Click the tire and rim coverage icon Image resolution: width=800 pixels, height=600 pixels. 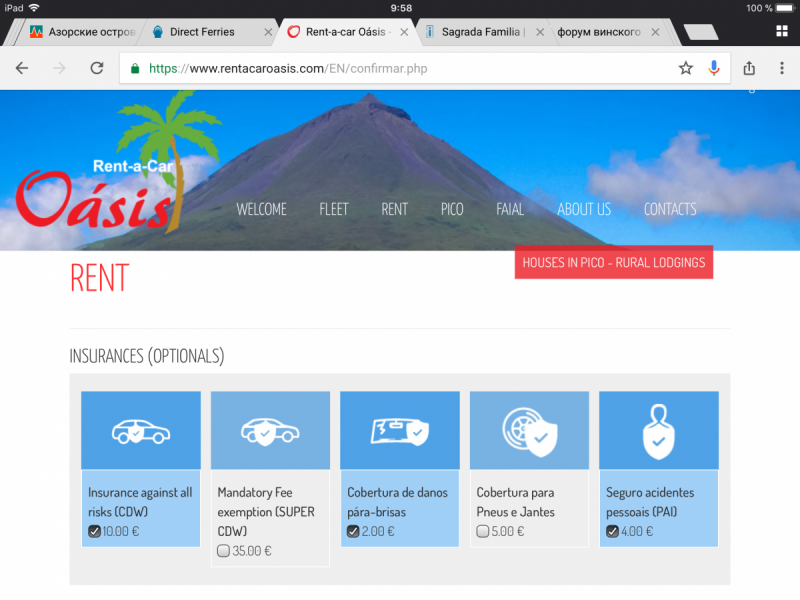pyautogui.click(x=529, y=430)
